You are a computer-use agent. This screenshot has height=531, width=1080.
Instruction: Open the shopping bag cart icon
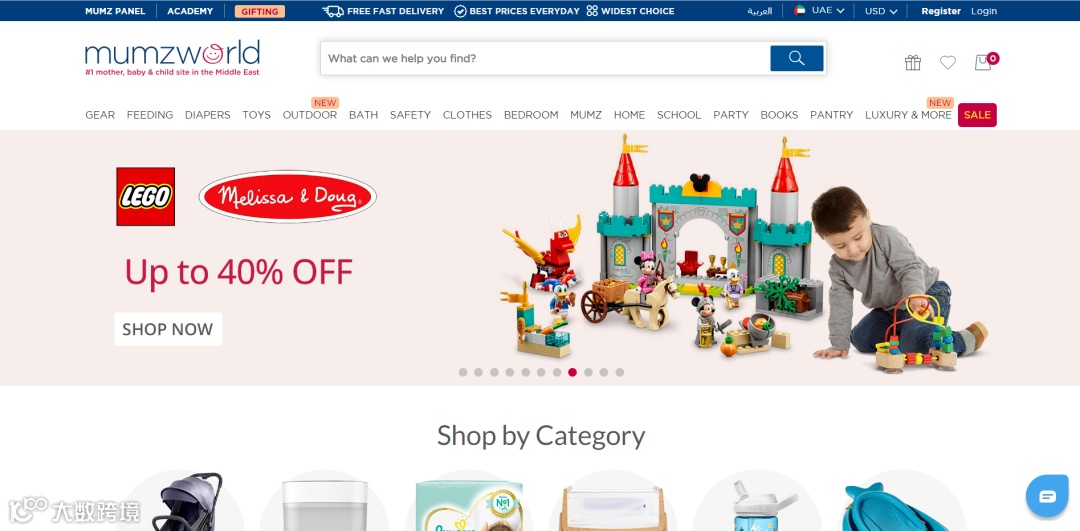[983, 62]
